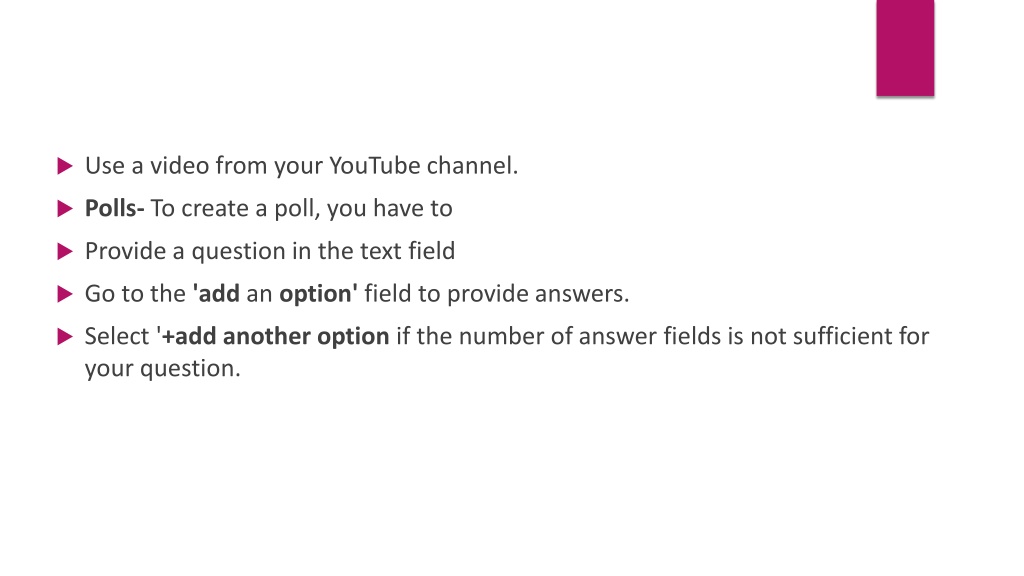1024x576 pixels.
Task: Click the bold text ''add'
Action: (x=216, y=294)
